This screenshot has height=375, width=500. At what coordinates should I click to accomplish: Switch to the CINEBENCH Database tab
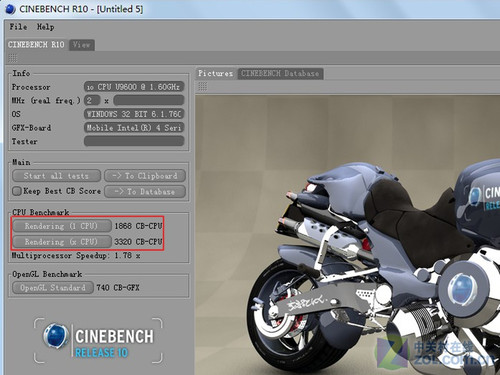pos(280,73)
